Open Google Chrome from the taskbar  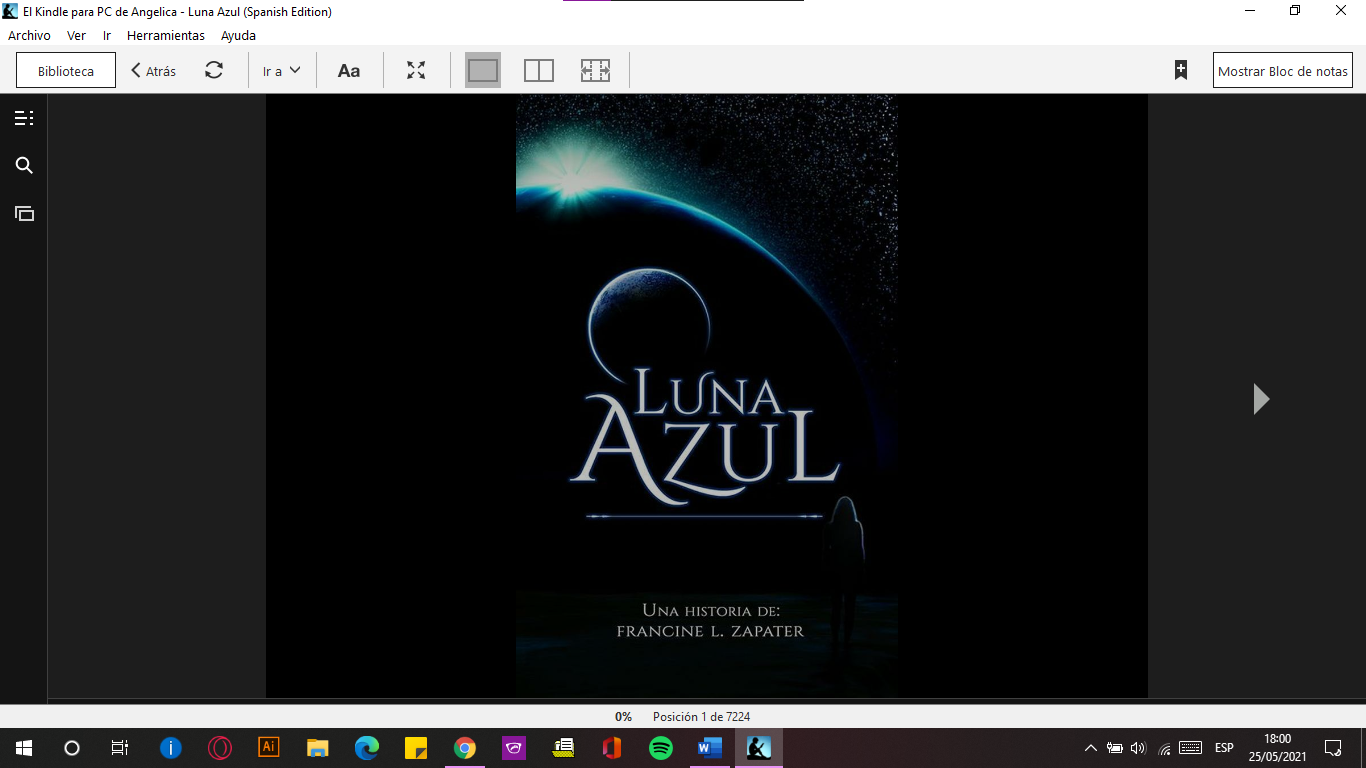point(465,747)
